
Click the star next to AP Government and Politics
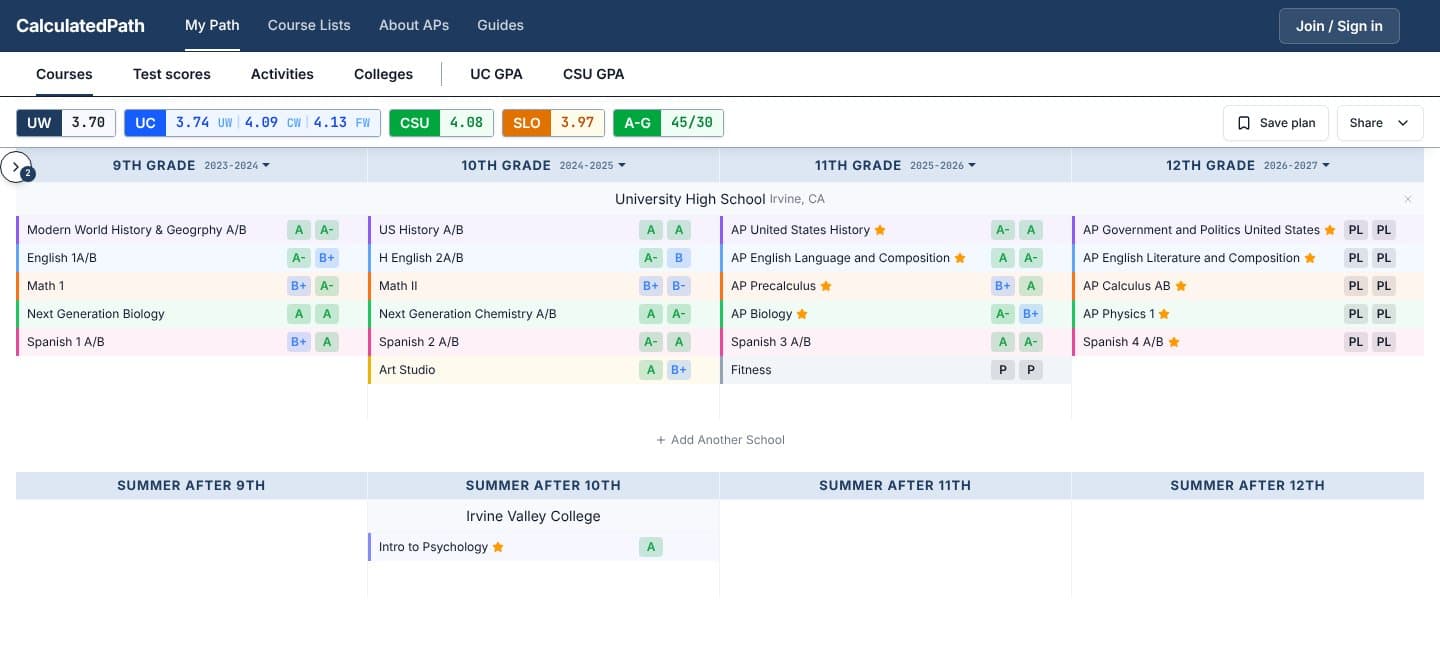point(1330,230)
